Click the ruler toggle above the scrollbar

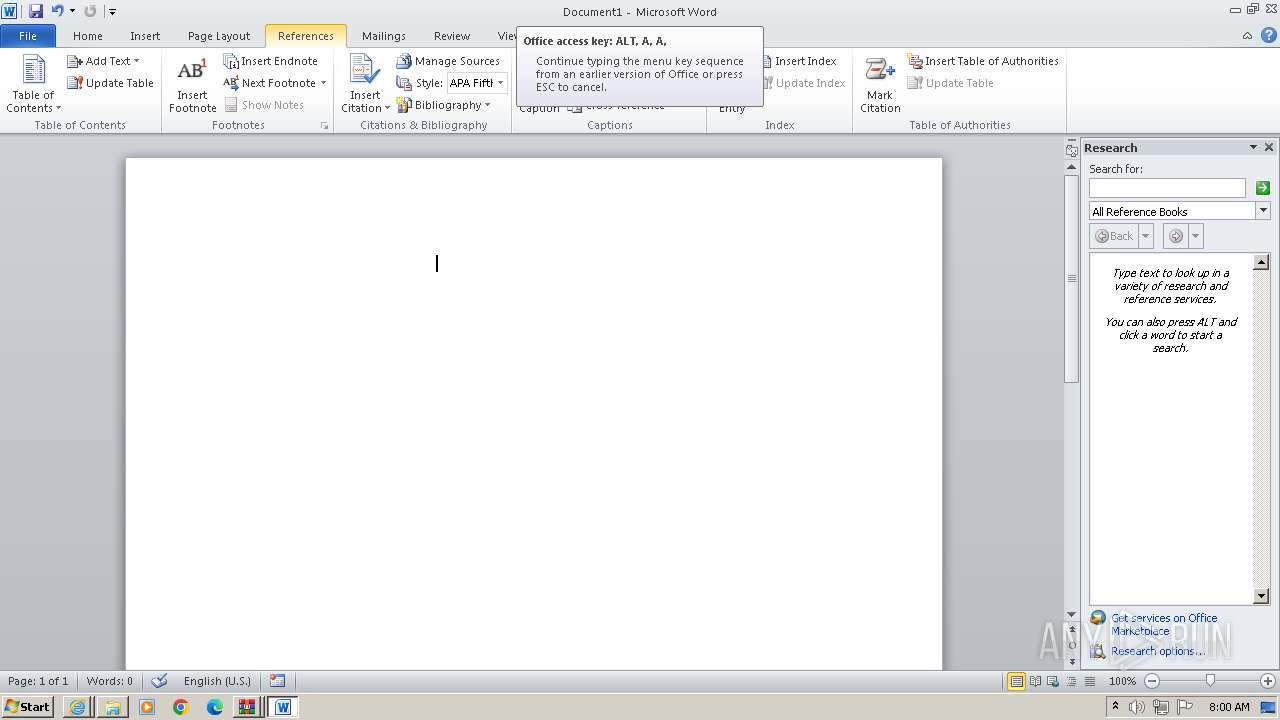(x=1071, y=149)
